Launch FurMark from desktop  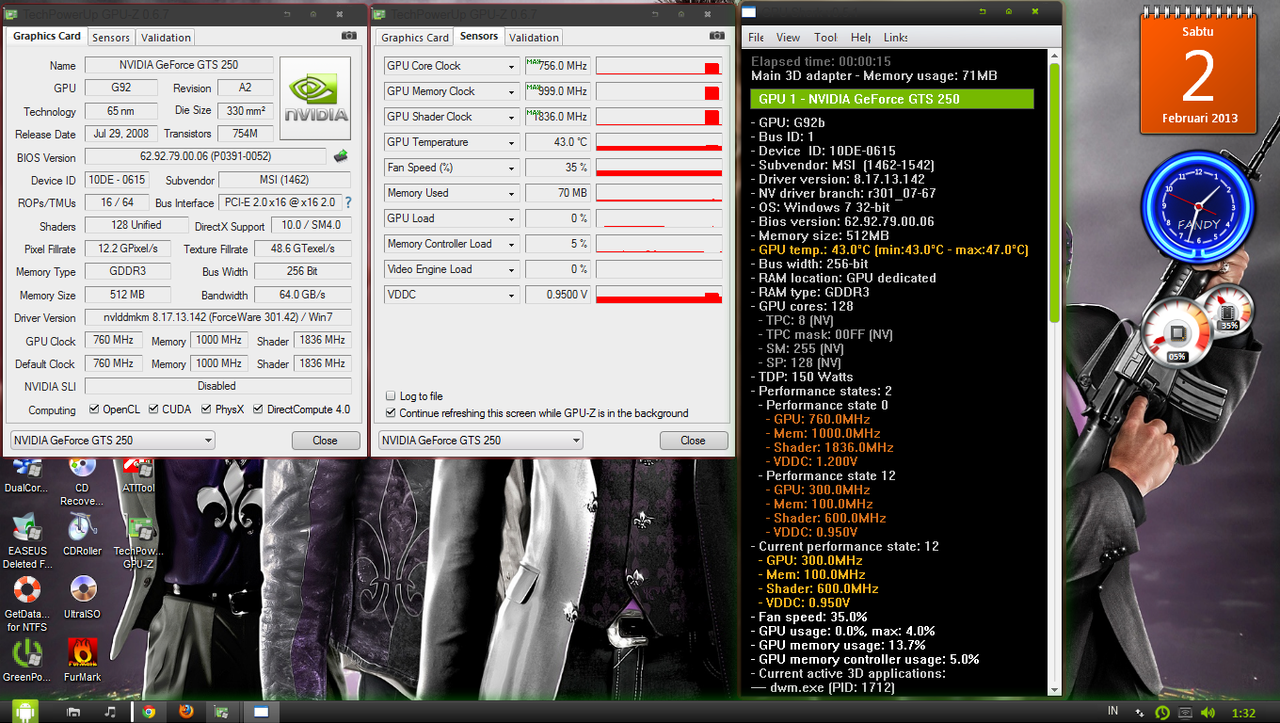pyautogui.click(x=82, y=661)
